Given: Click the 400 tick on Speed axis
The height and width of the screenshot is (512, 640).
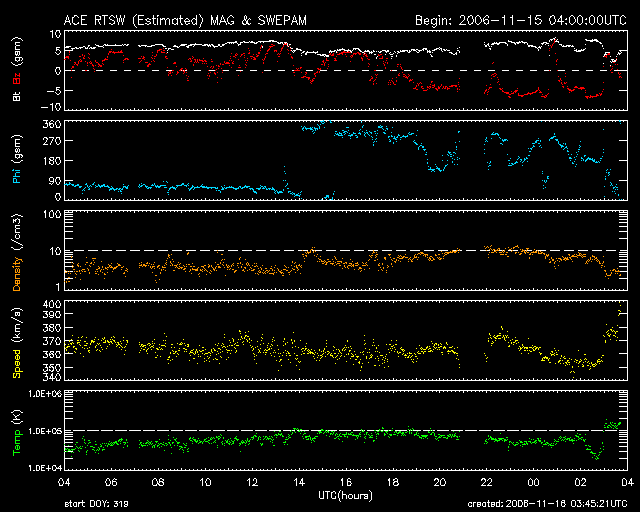Looking at the screenshot, I should pos(44,305).
